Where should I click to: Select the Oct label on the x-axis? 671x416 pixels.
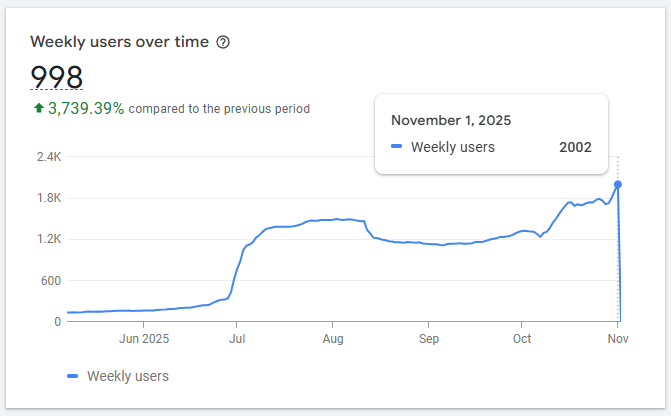521,338
